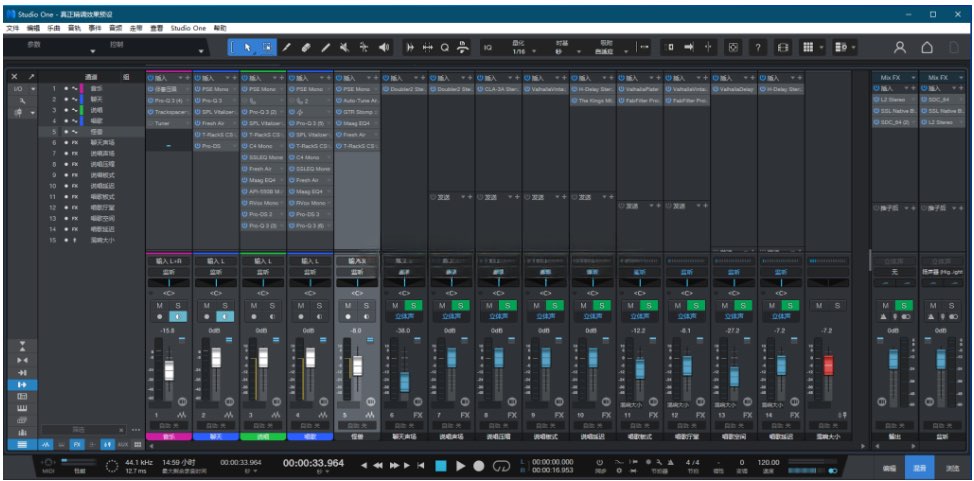Close the channel list with X icon
The height and width of the screenshot is (481, 974).
tap(14, 77)
